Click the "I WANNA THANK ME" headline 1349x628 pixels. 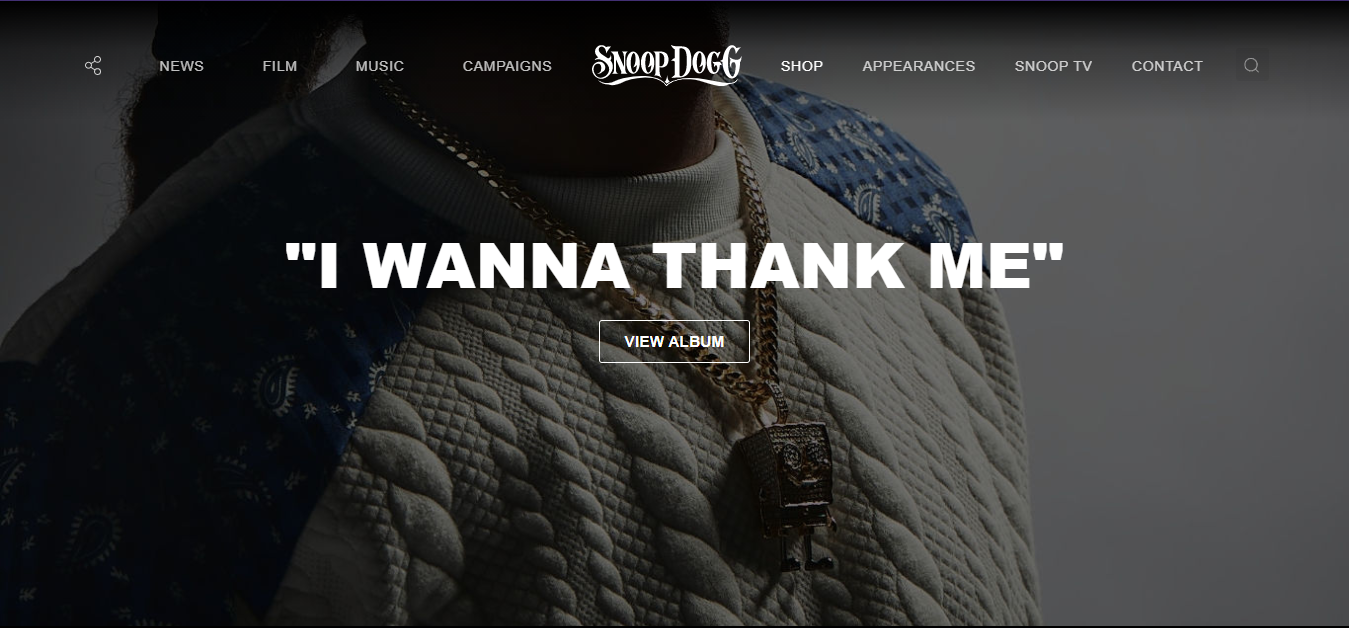click(674, 265)
